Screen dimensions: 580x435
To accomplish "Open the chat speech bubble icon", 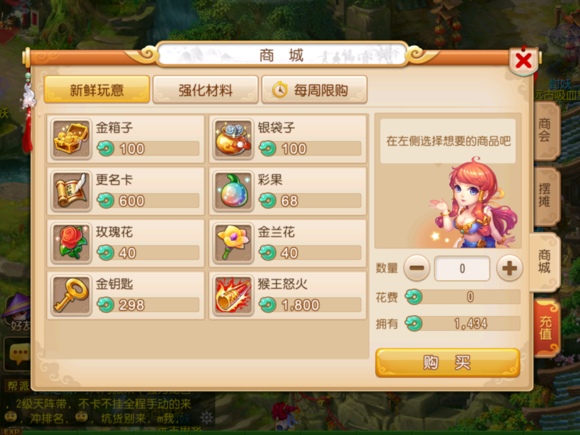I will [x=18, y=354].
